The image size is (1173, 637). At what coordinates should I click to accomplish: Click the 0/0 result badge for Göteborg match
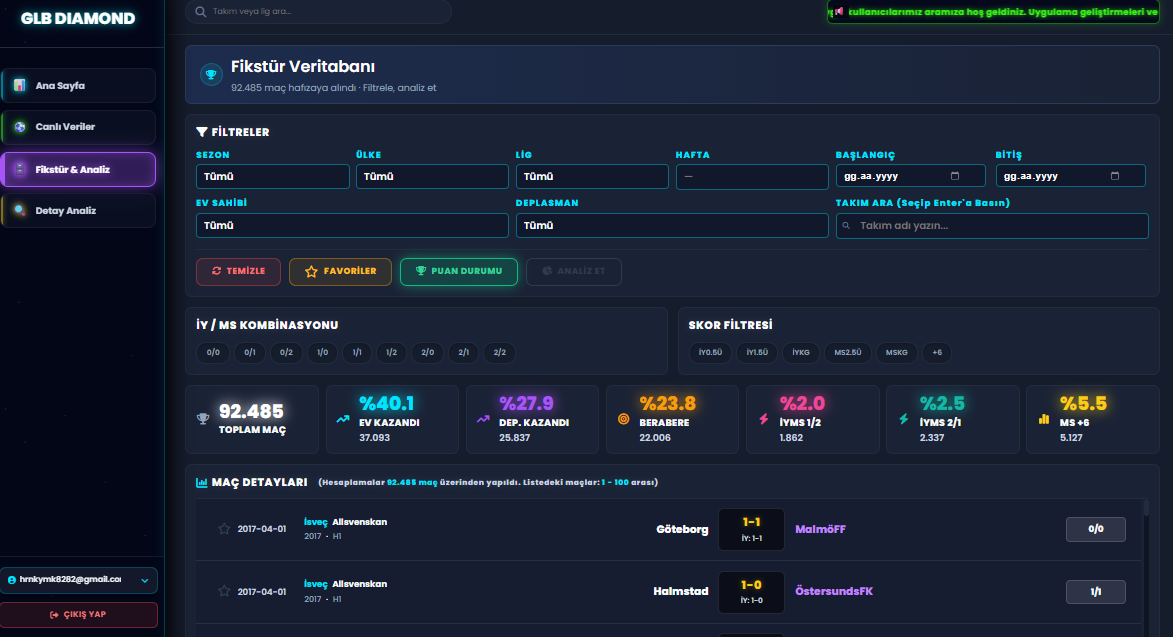[x=1096, y=529]
